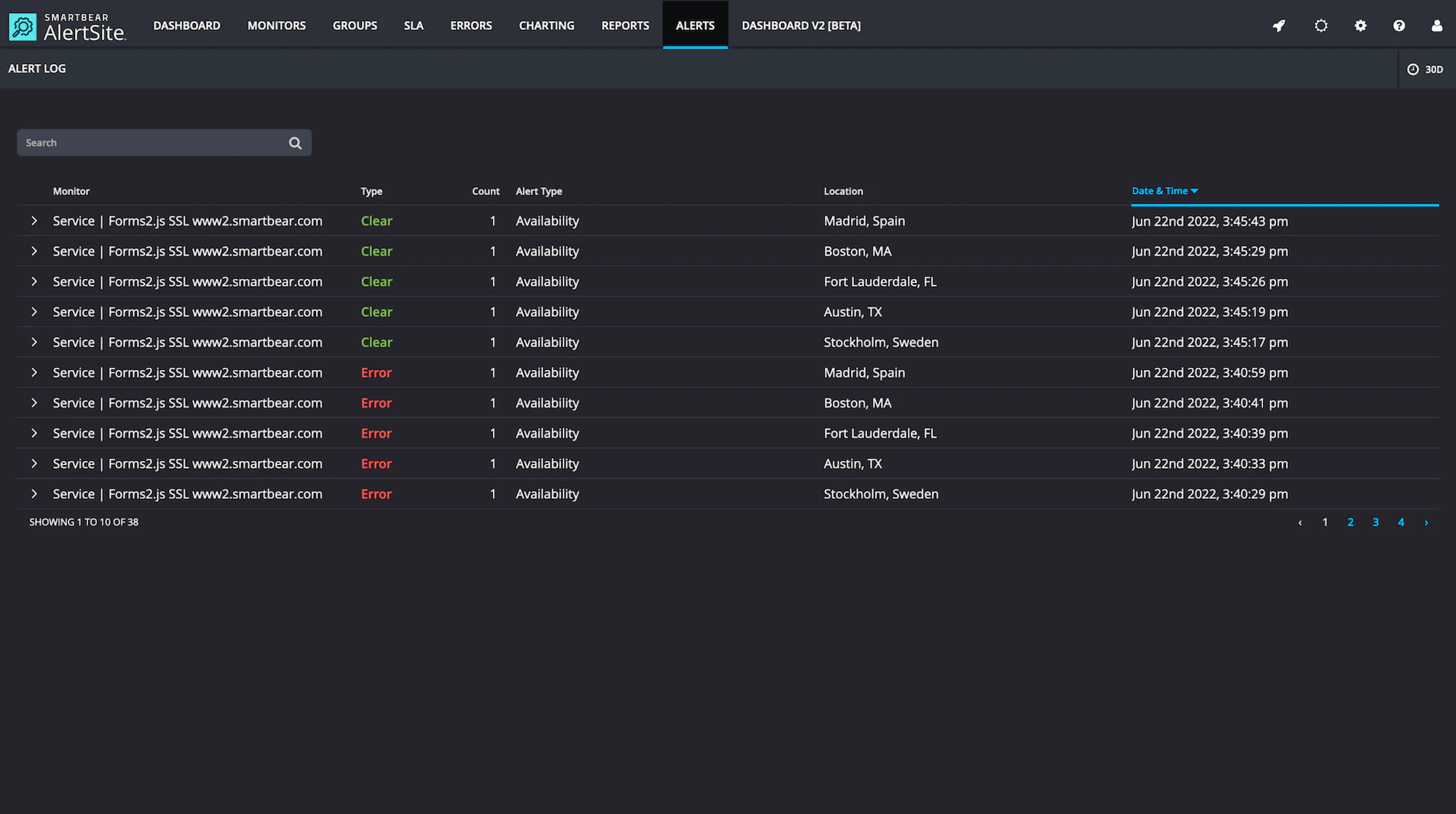The image size is (1456, 814).
Task: Toggle the Date & Time sort order
Action: (1164, 191)
